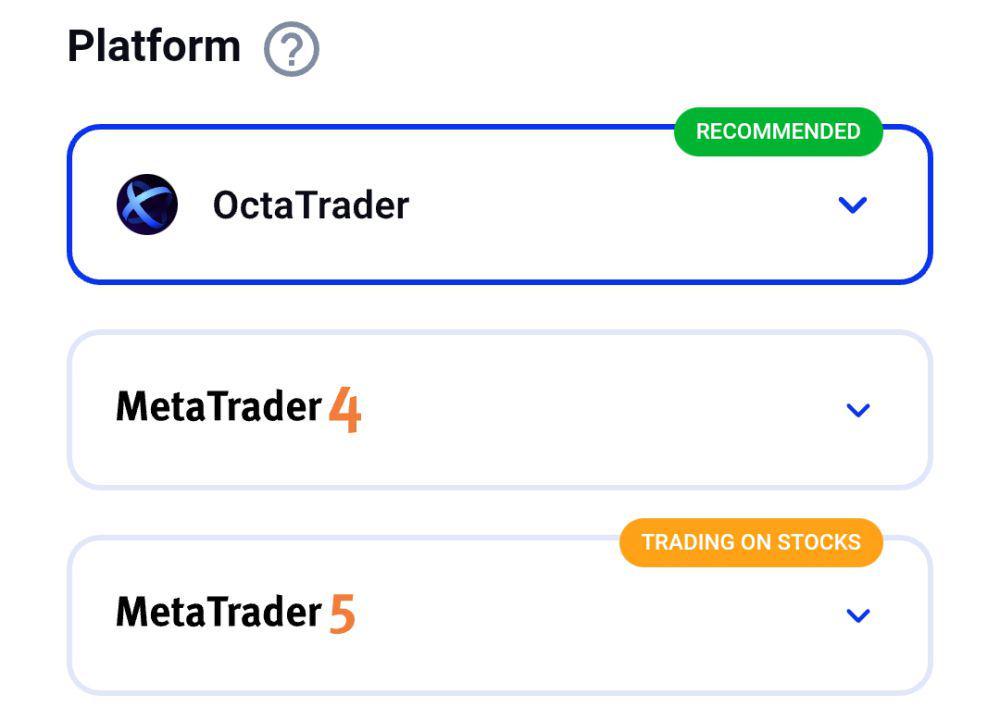
Task: Click the MetaTrader text in the MT5 card
Action: pos(219,612)
